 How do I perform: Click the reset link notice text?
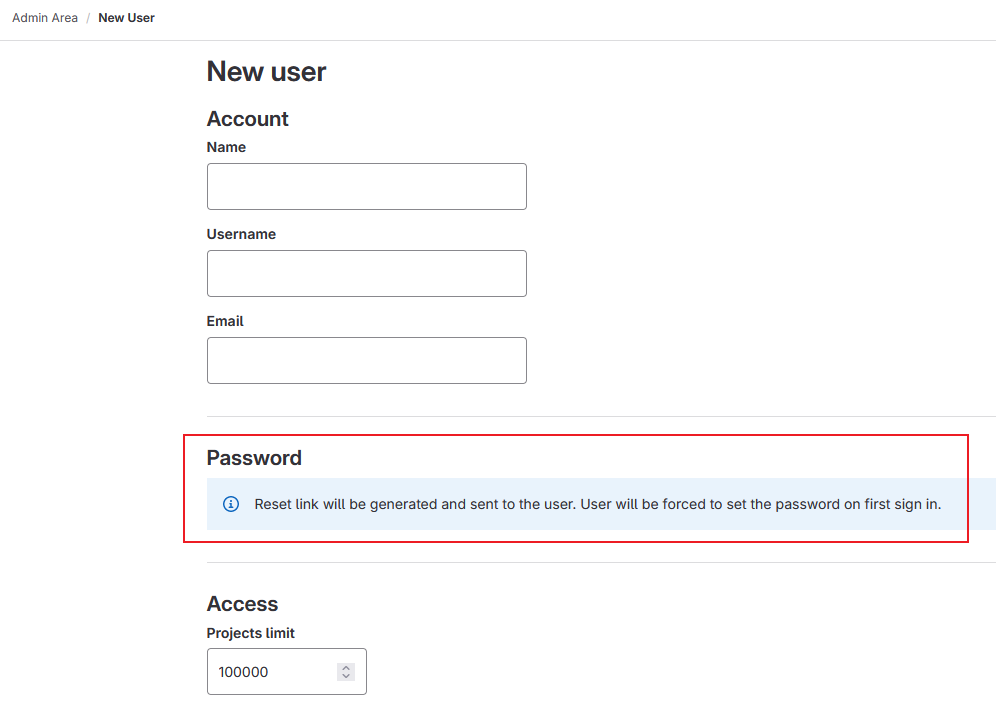tap(597, 504)
